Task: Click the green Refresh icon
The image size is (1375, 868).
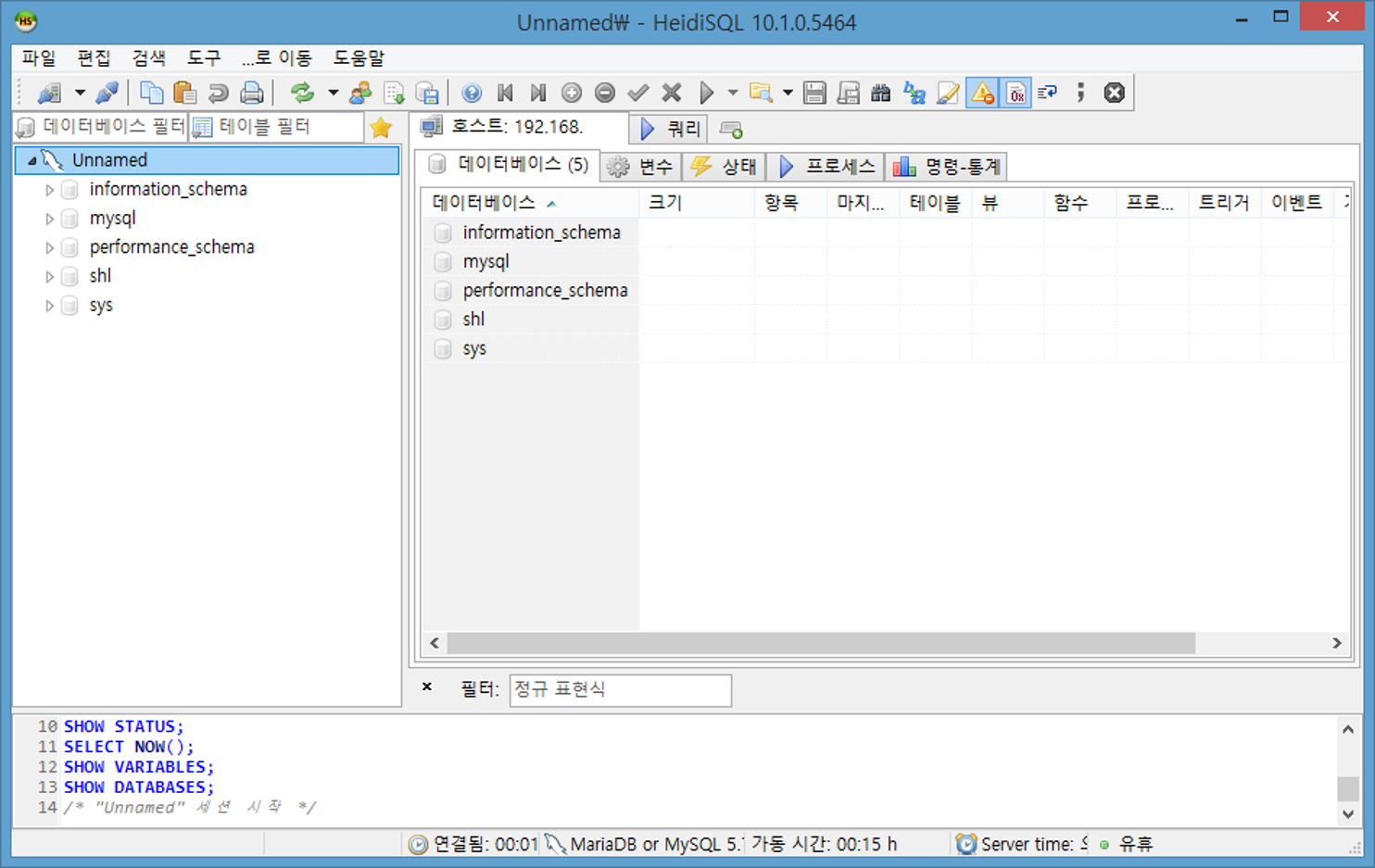Action: (x=302, y=93)
